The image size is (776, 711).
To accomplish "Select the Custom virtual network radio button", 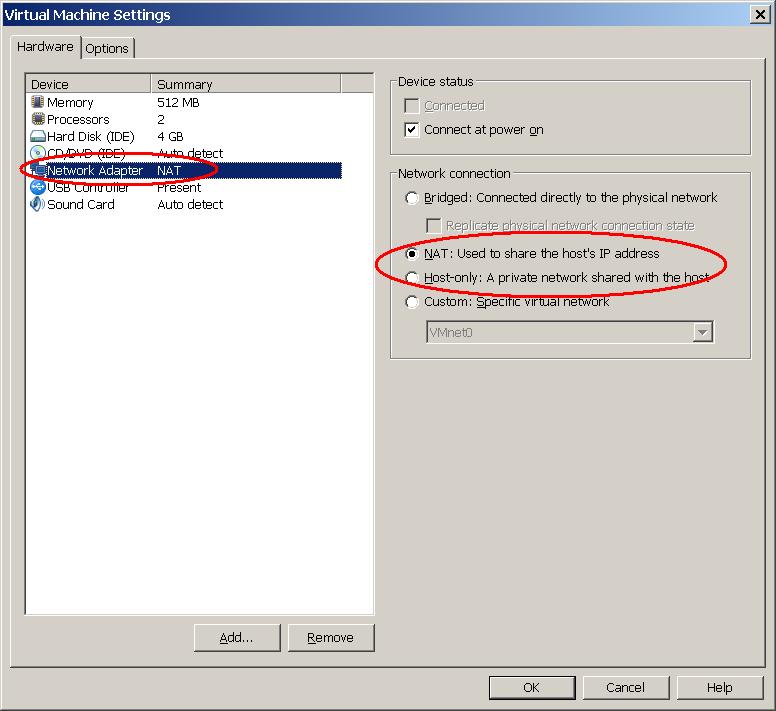I will tap(412, 302).
